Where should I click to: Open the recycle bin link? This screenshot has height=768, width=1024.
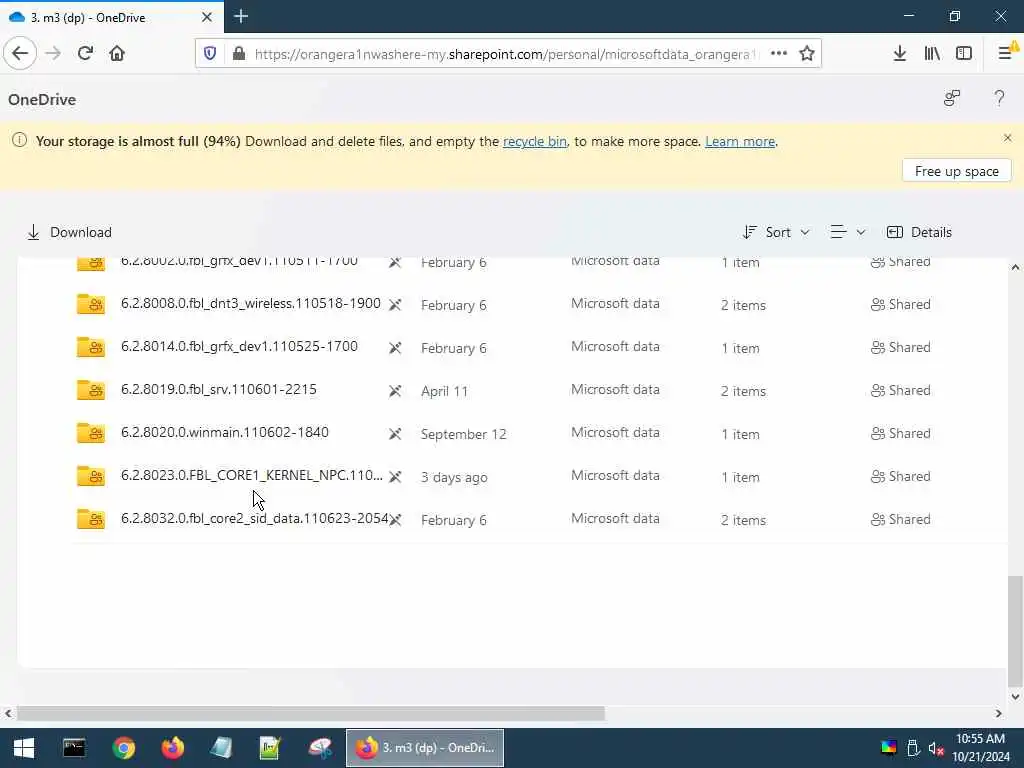click(535, 141)
